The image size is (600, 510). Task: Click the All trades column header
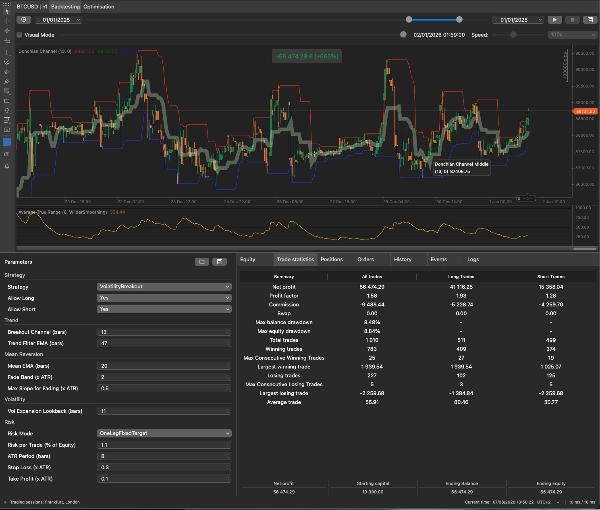[x=372, y=276]
